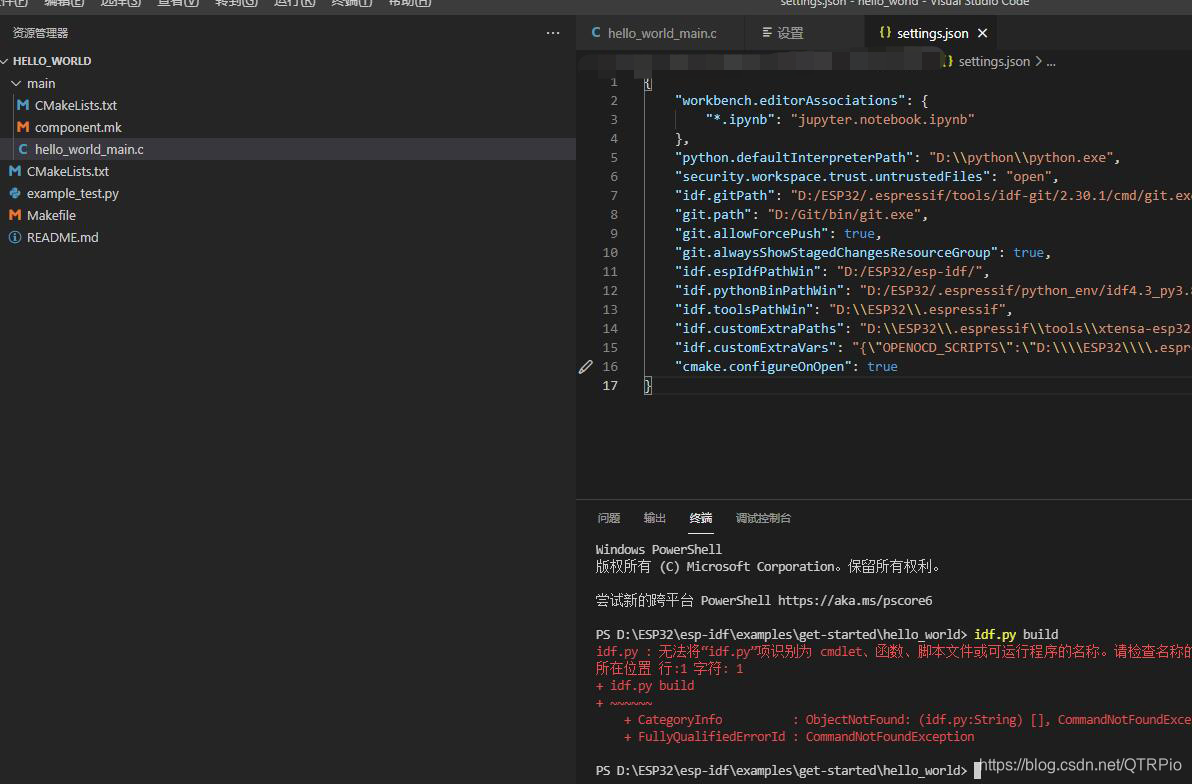1192x784 pixels.
Task: Open example_test.py file
Action: point(72,193)
